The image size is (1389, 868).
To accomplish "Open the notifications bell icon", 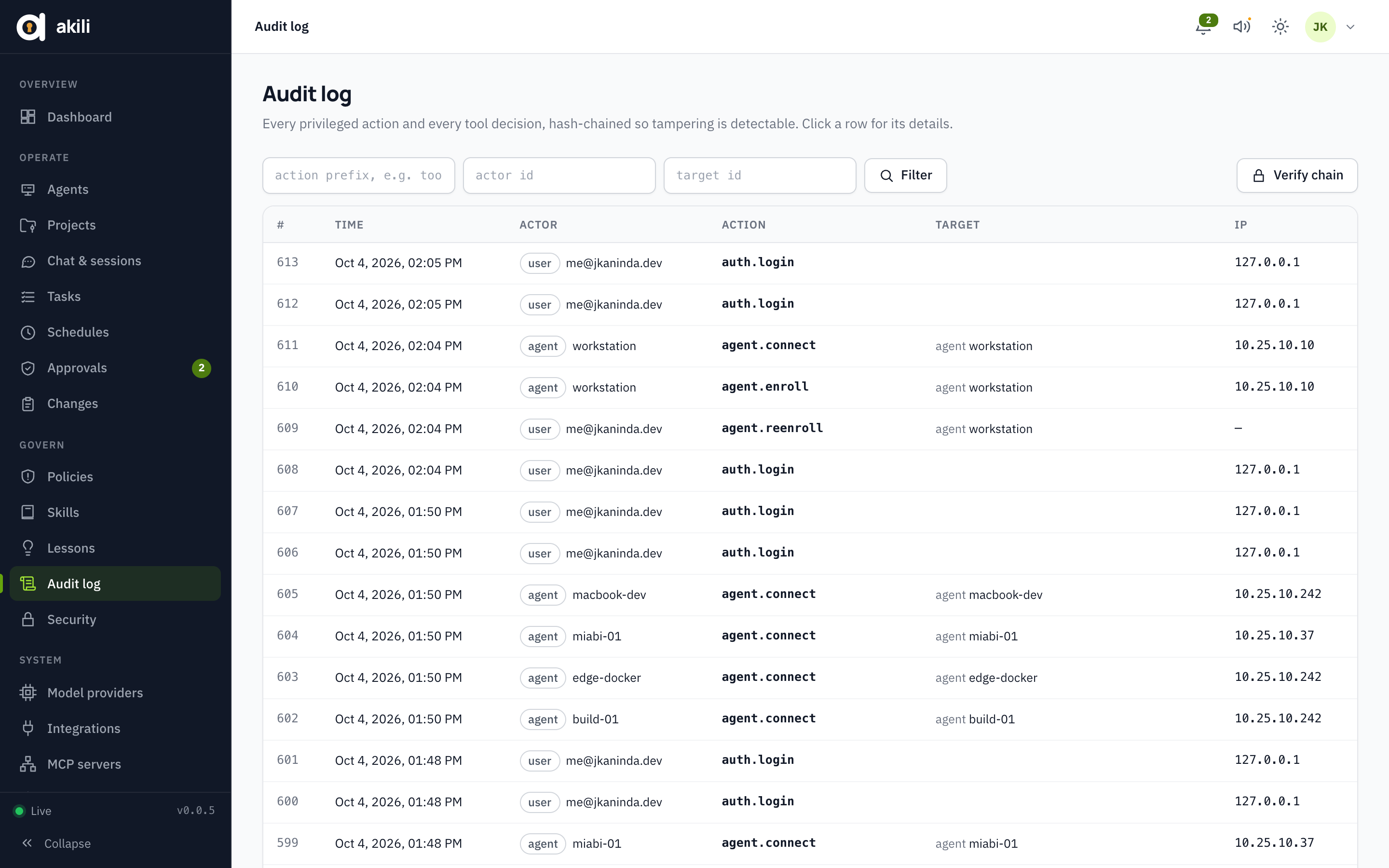I will (x=1204, y=27).
